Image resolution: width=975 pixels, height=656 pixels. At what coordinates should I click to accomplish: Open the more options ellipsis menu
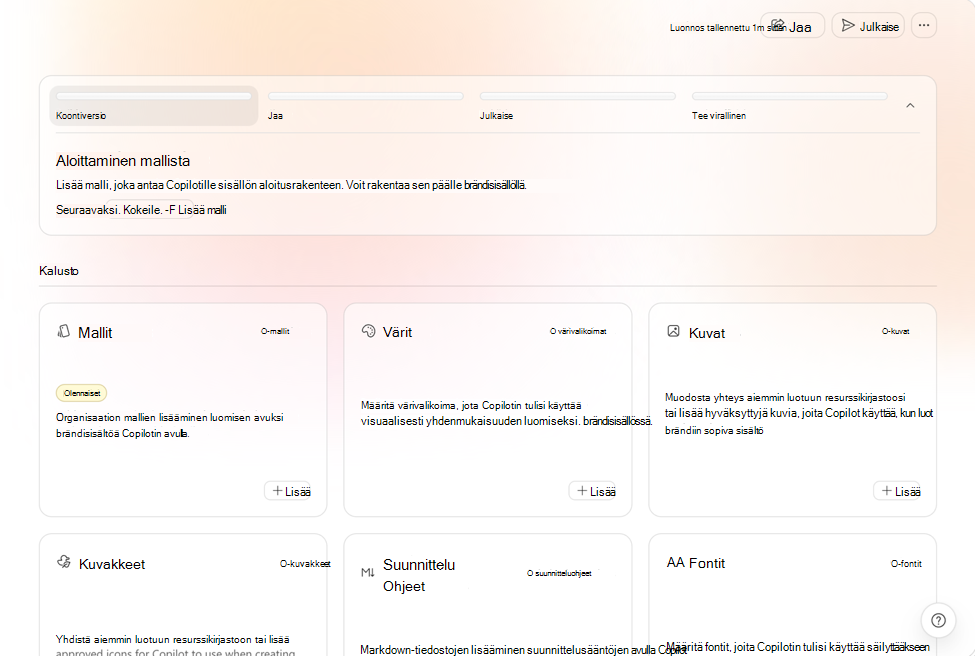click(x=924, y=25)
